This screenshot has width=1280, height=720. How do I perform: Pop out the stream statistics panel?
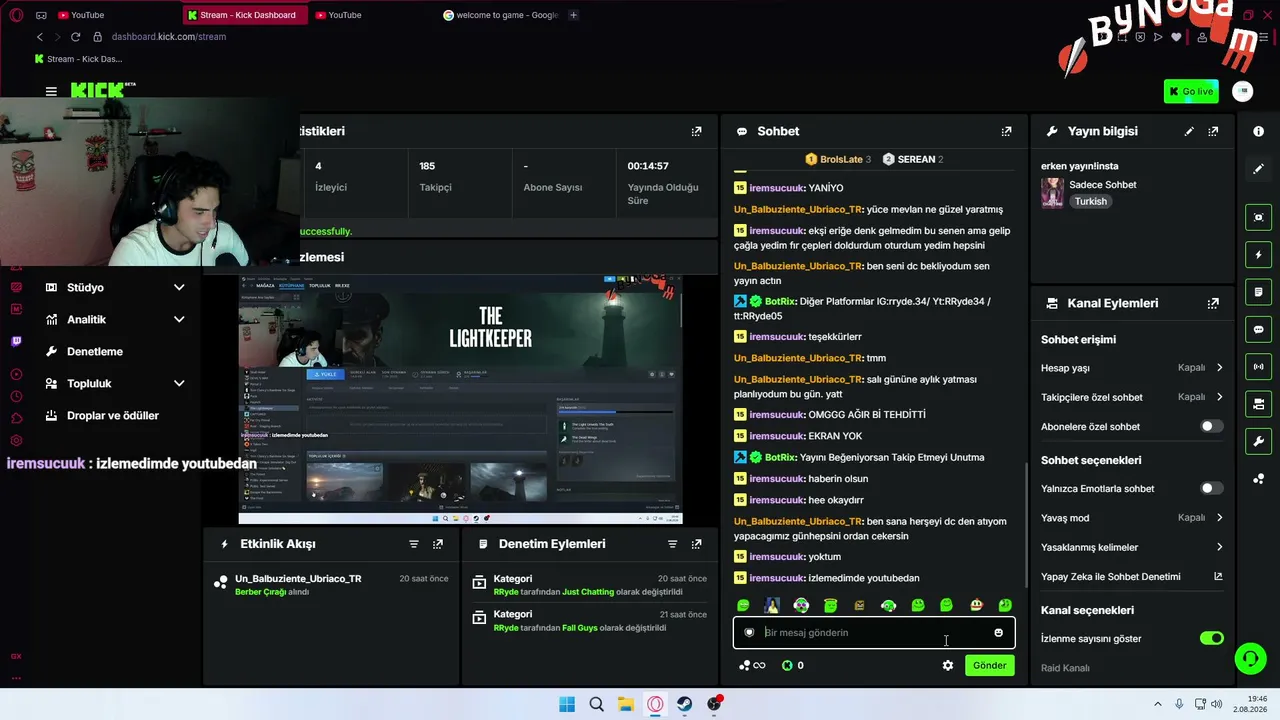696,131
